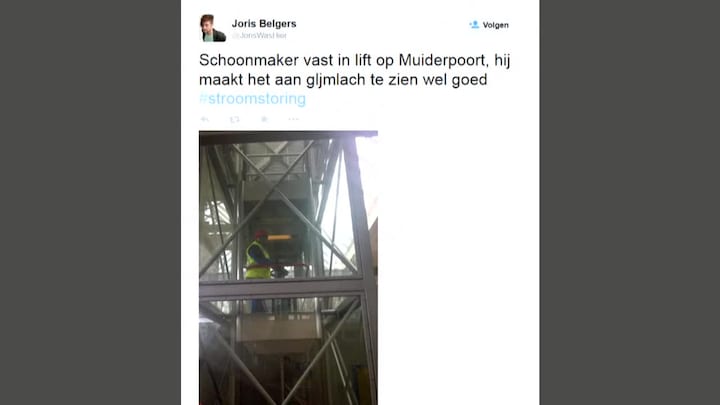
Task: Favorite the tweet with the star icon
Action: pyautogui.click(x=264, y=119)
